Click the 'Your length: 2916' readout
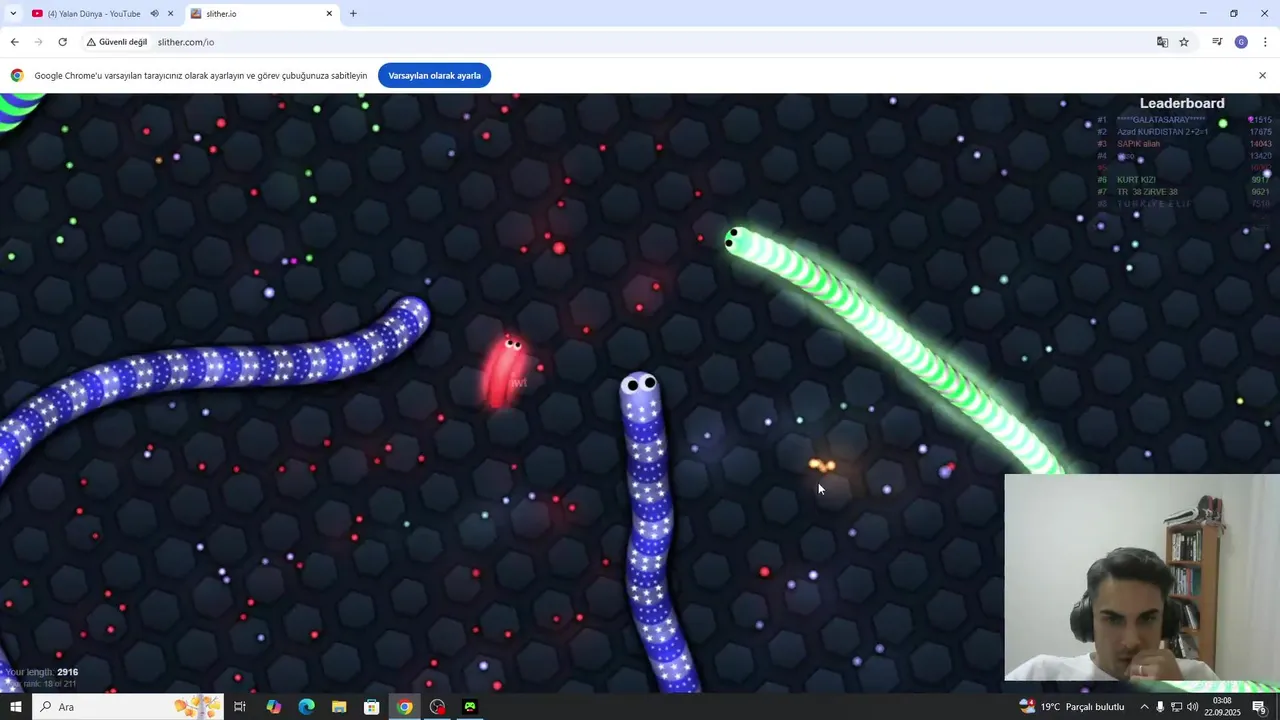Screen dimensions: 1280x720 (42, 672)
